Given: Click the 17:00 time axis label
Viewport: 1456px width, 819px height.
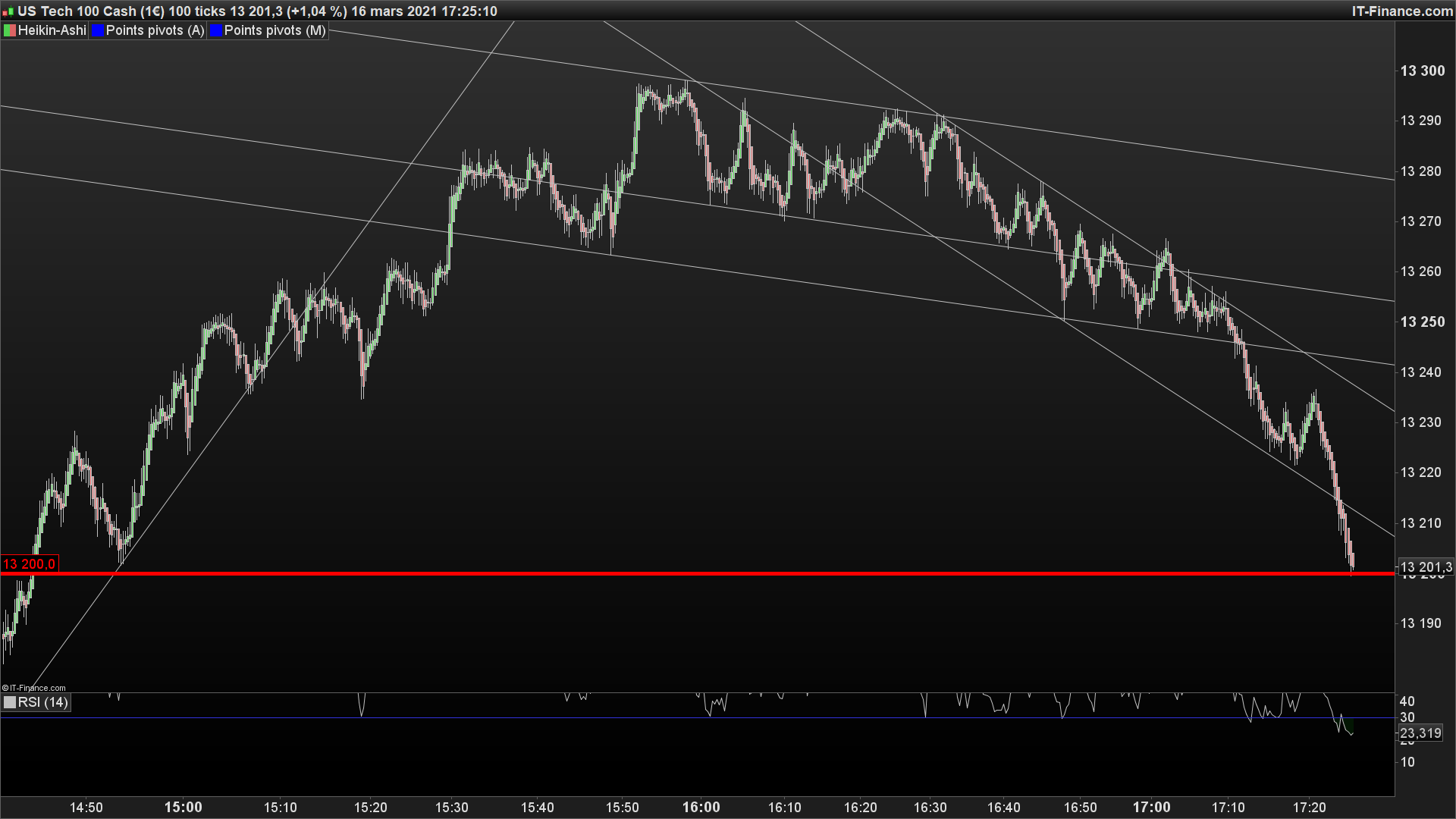Looking at the screenshot, I should pos(1151,807).
